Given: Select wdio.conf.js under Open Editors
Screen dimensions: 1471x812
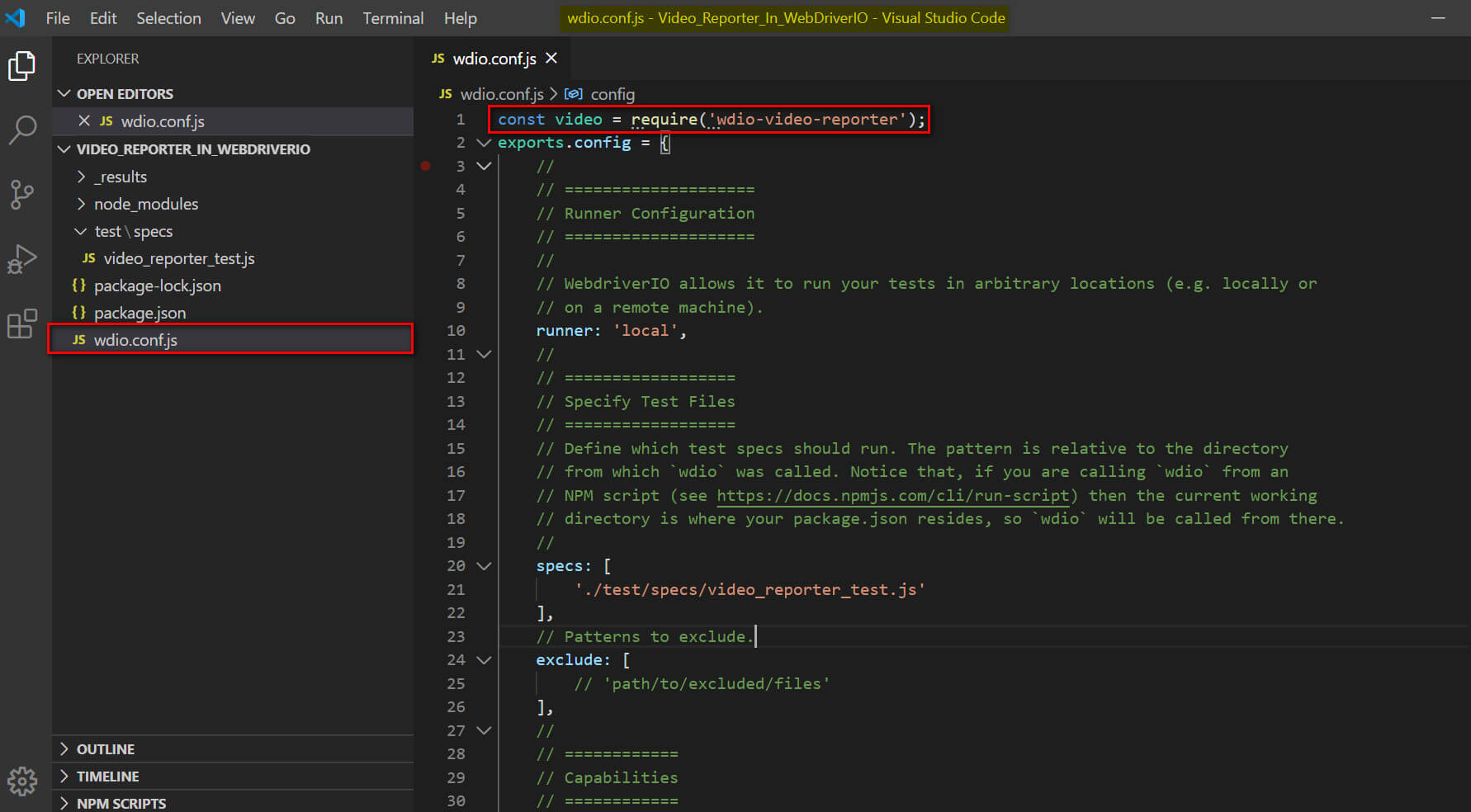Looking at the screenshot, I should pyautogui.click(x=233, y=120).
